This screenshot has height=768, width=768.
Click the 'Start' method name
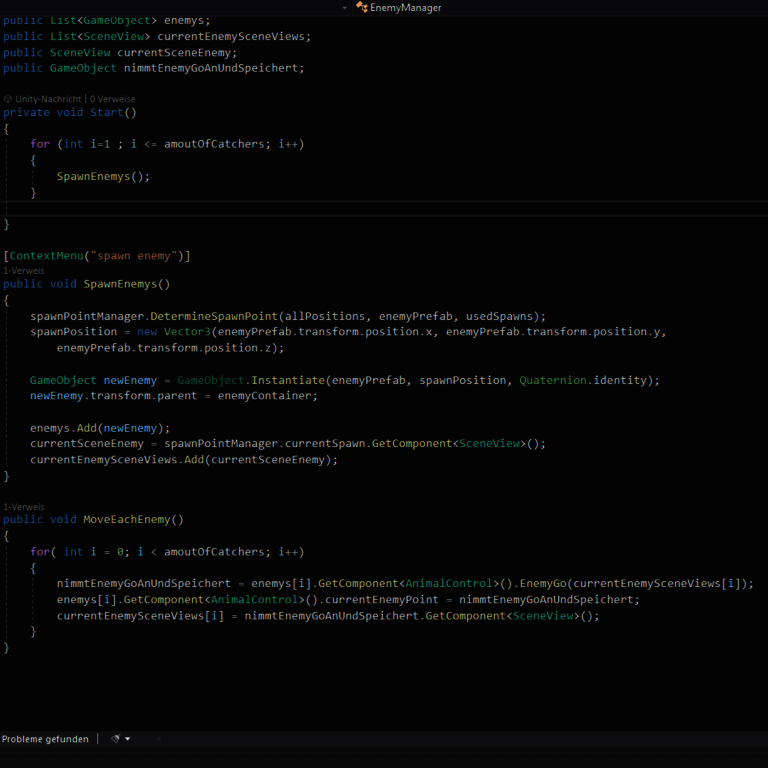point(107,112)
